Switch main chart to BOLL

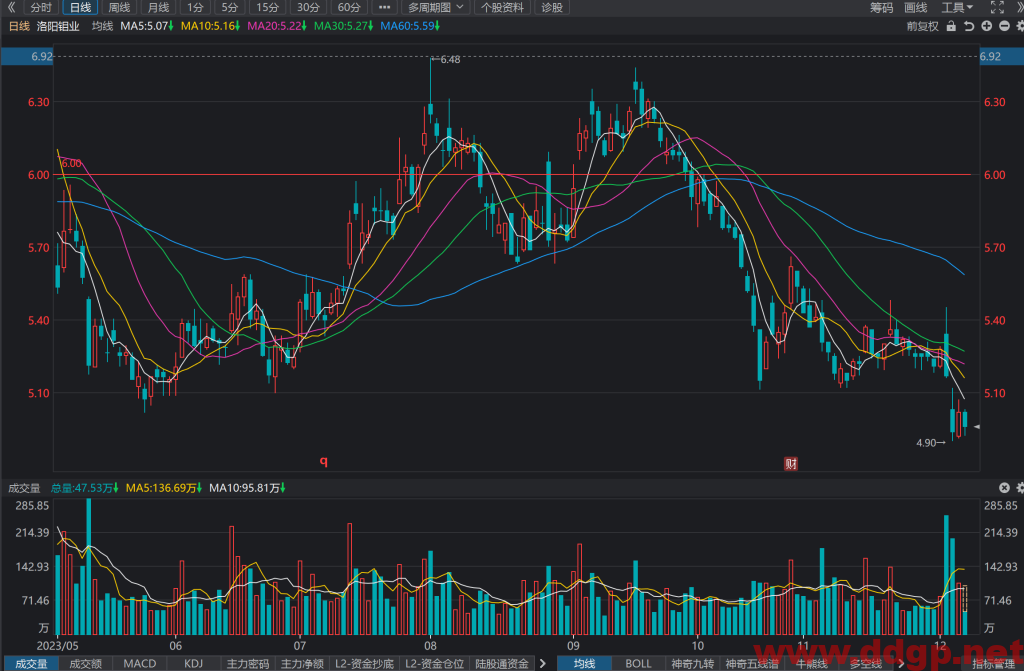click(x=638, y=664)
